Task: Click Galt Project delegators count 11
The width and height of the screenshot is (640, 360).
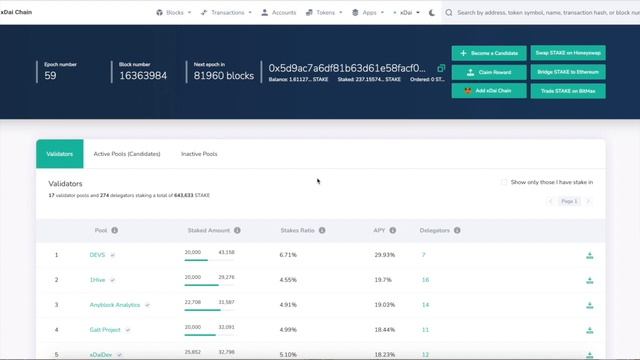Action: (x=425, y=329)
